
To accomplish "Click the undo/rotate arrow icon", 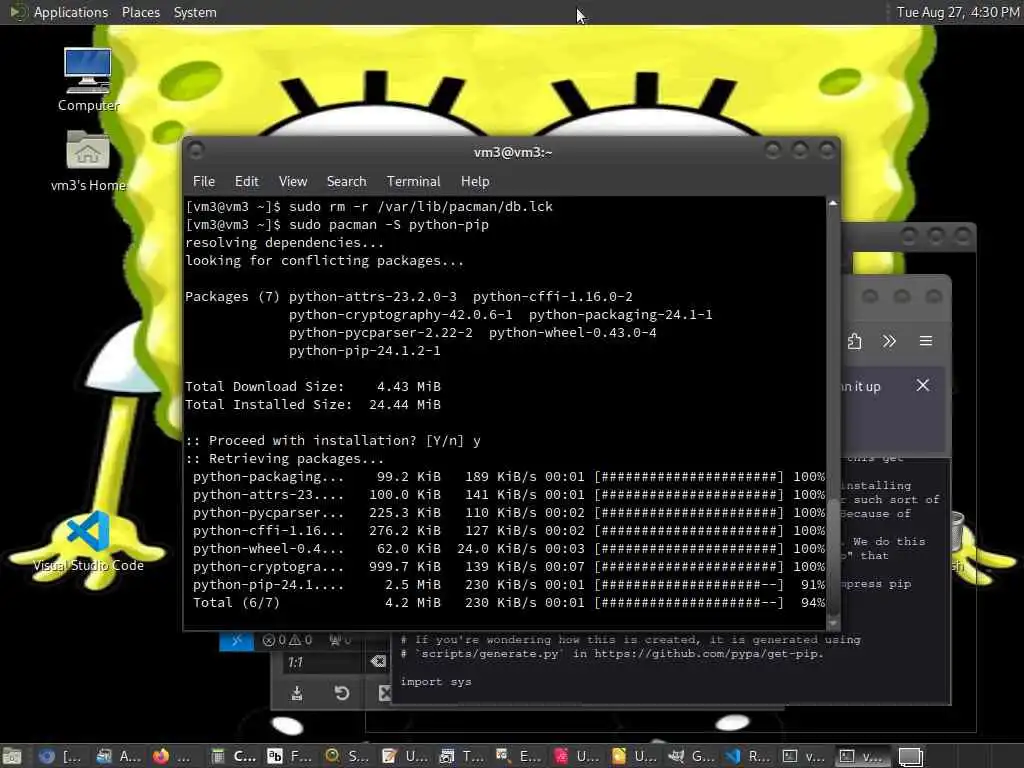I will (x=342, y=693).
